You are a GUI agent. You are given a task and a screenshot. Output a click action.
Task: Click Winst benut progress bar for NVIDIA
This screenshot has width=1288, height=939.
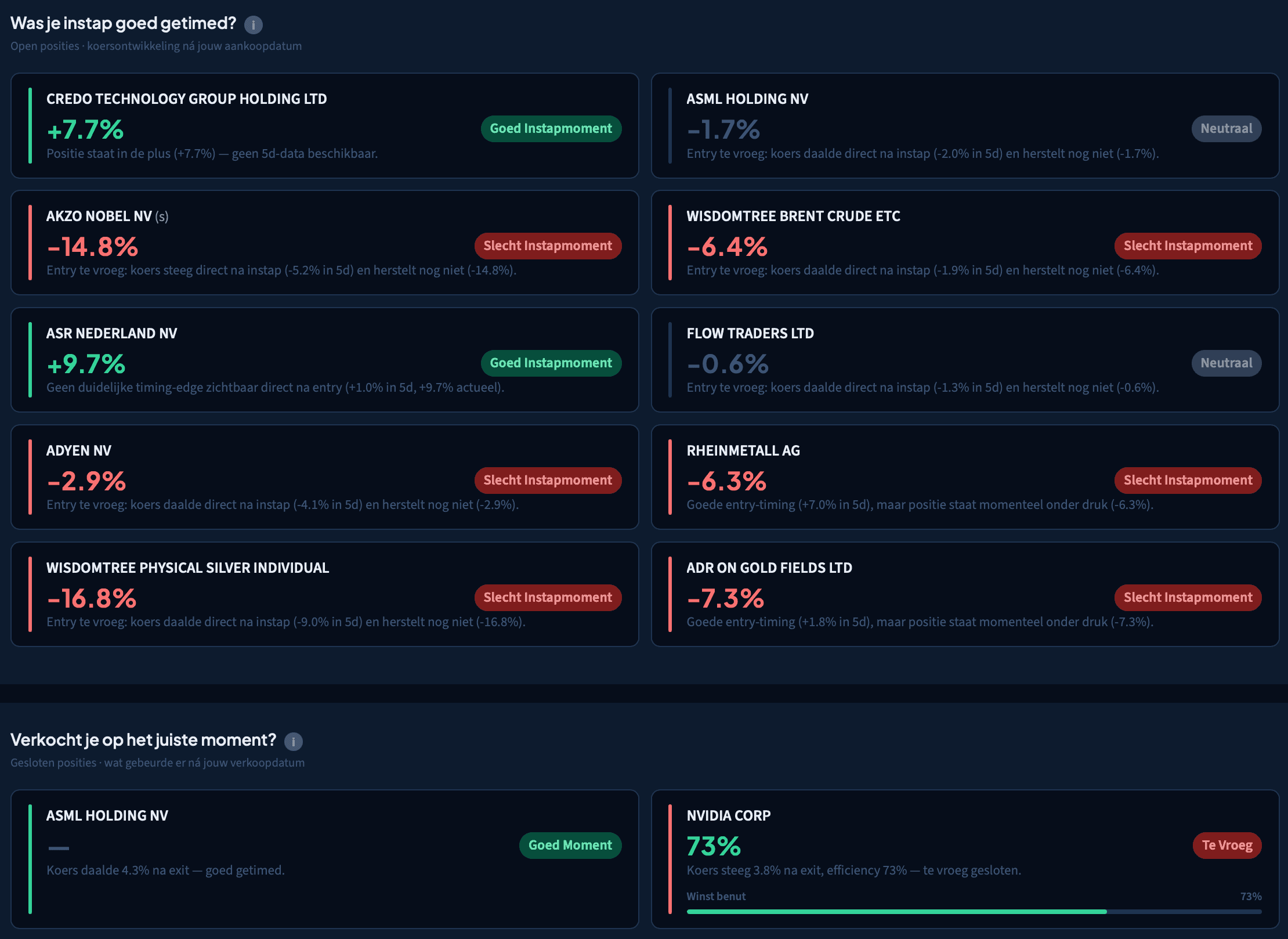pyautogui.click(x=974, y=912)
